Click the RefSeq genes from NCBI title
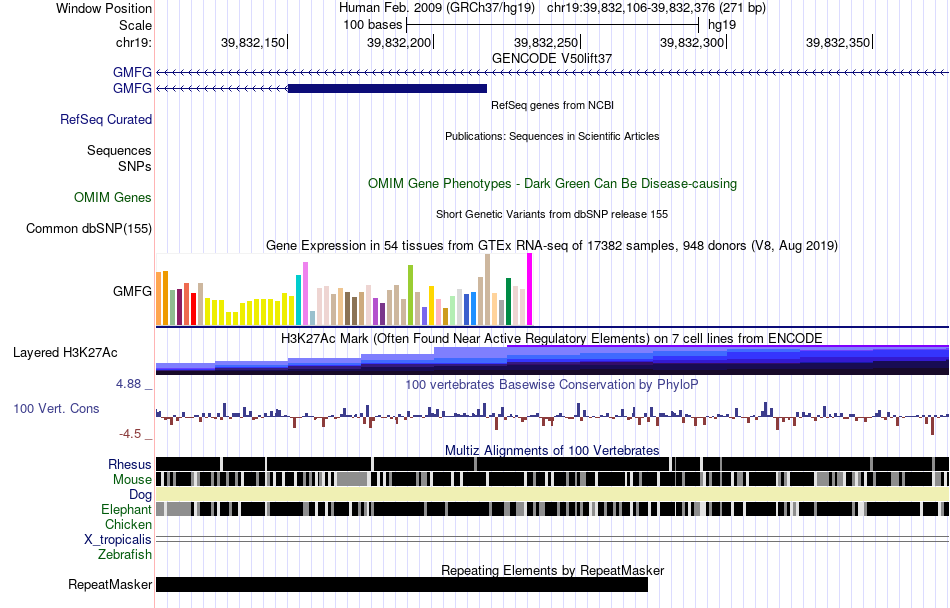The width and height of the screenshot is (950, 608). (x=552, y=105)
